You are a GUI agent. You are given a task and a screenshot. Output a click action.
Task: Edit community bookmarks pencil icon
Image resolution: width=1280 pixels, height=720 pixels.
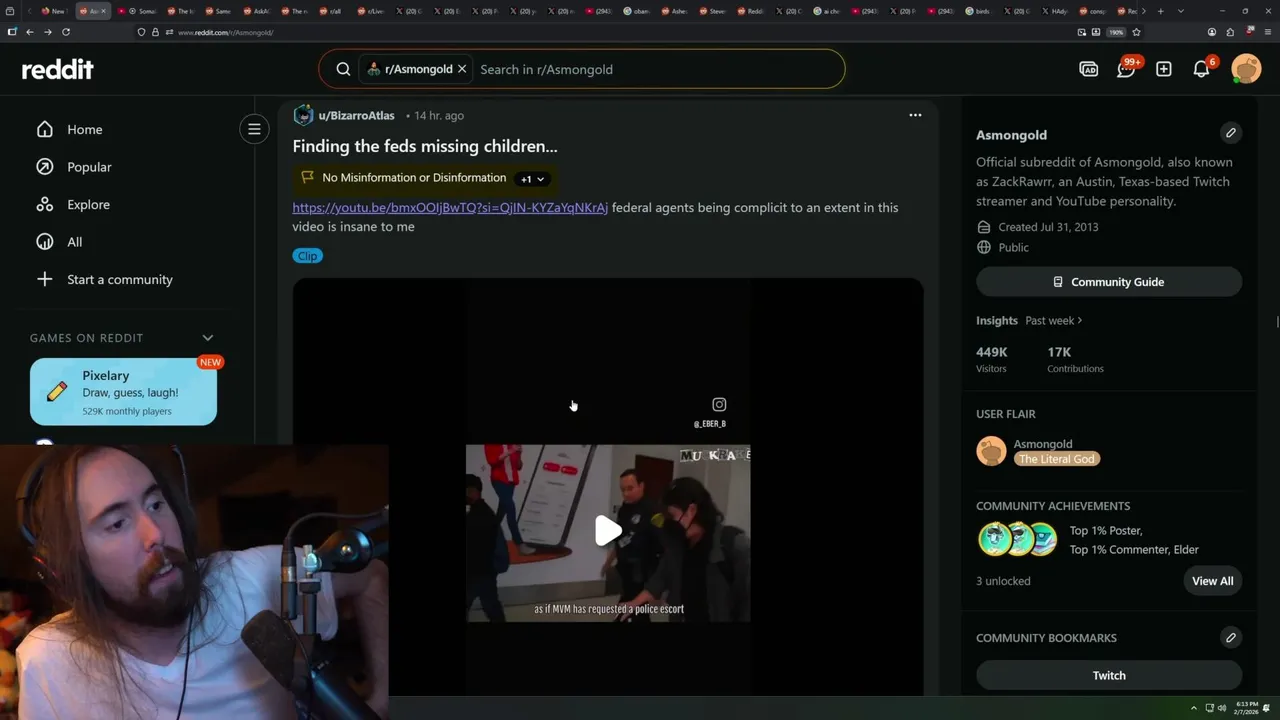pos(1231,637)
